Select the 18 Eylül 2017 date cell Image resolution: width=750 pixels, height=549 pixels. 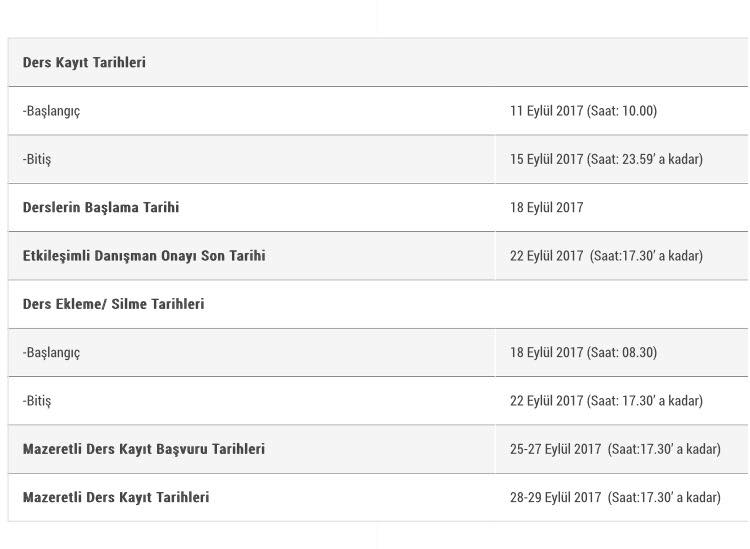[x=546, y=208]
